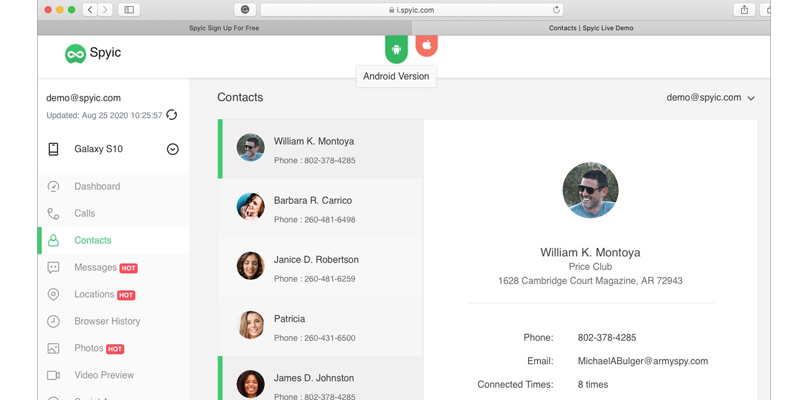
Task: Click the green Android version icon
Action: point(396,48)
